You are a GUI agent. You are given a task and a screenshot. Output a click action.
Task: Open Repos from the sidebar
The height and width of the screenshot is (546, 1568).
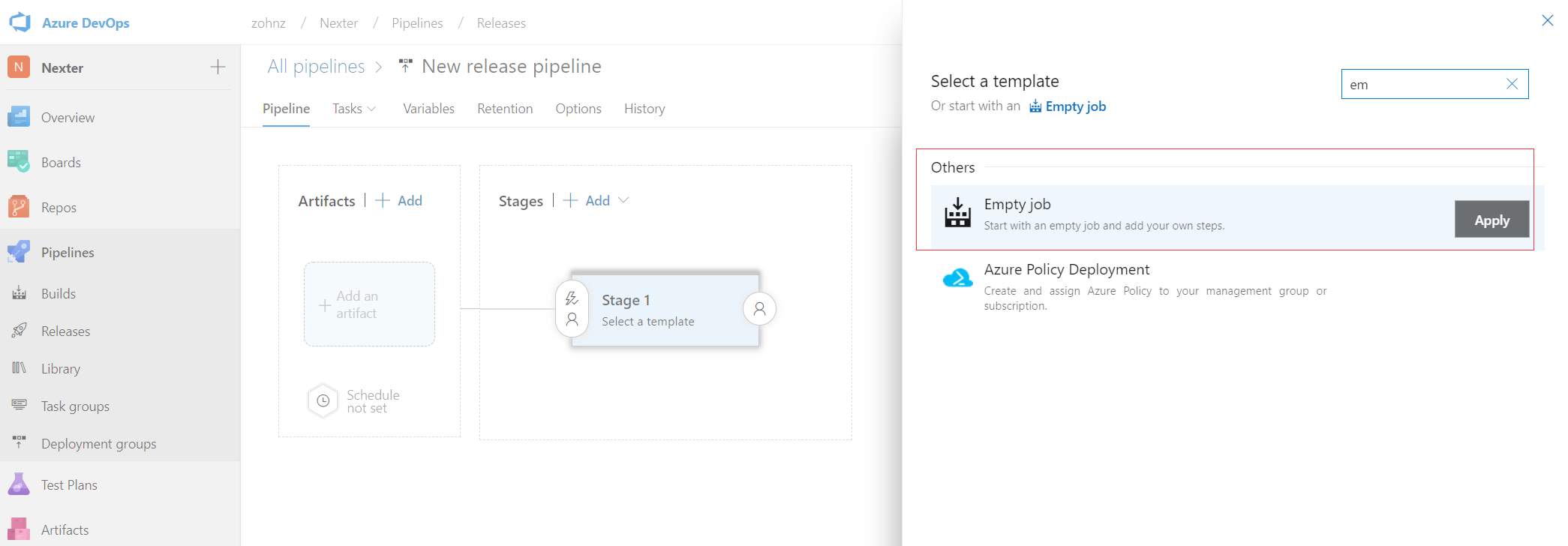[59, 208]
